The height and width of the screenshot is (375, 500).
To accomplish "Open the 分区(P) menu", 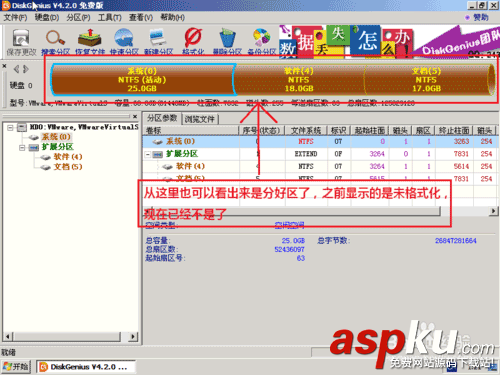I will click(78, 17).
